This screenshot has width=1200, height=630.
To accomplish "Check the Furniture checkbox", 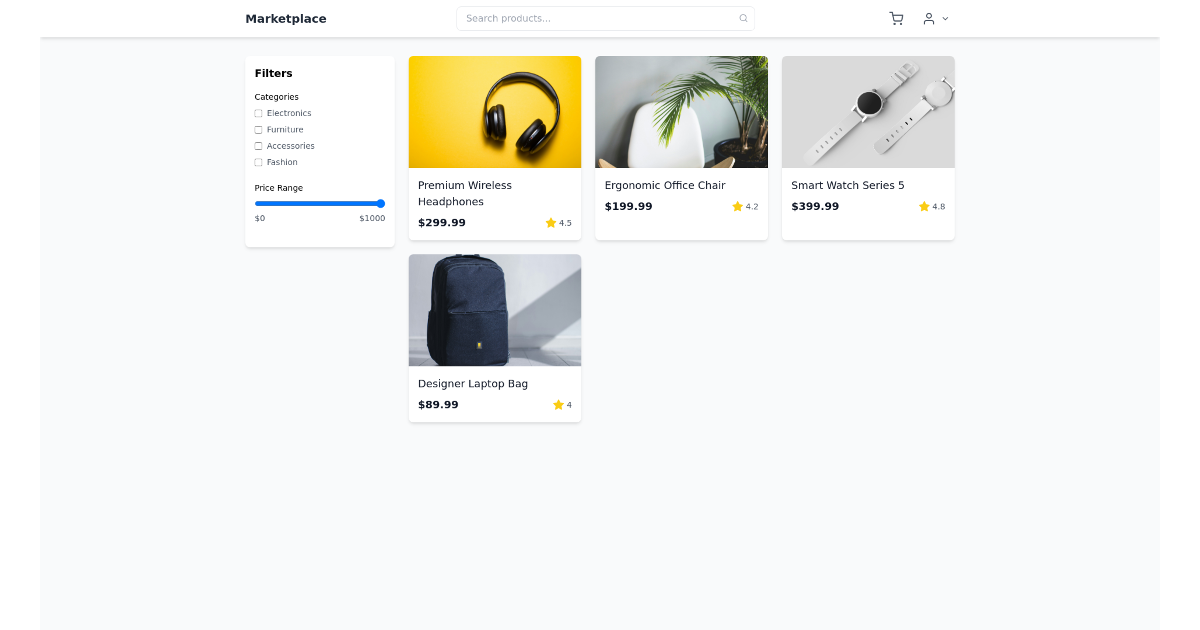I will point(258,129).
